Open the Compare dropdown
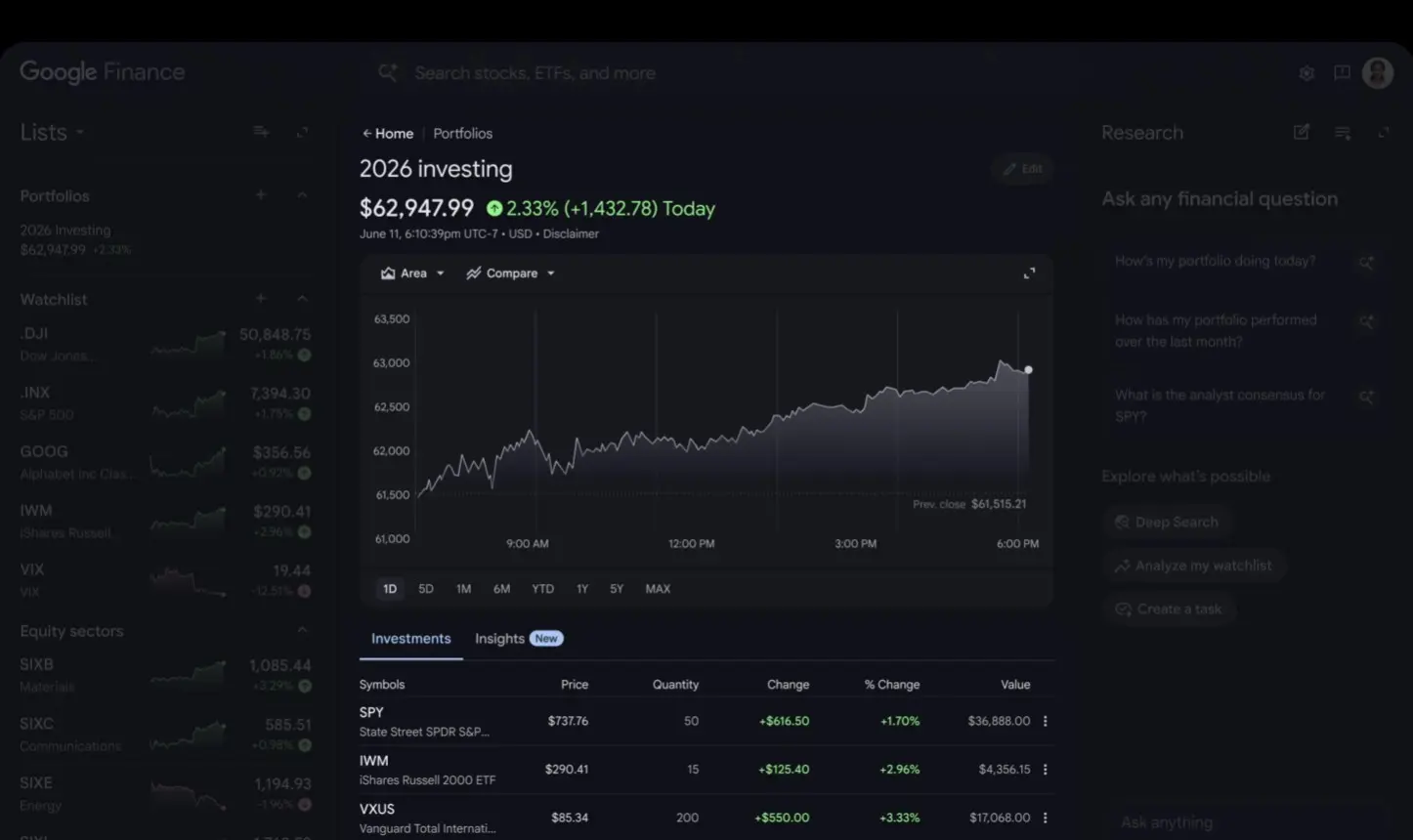Screen dimensions: 1413x840 511,273
